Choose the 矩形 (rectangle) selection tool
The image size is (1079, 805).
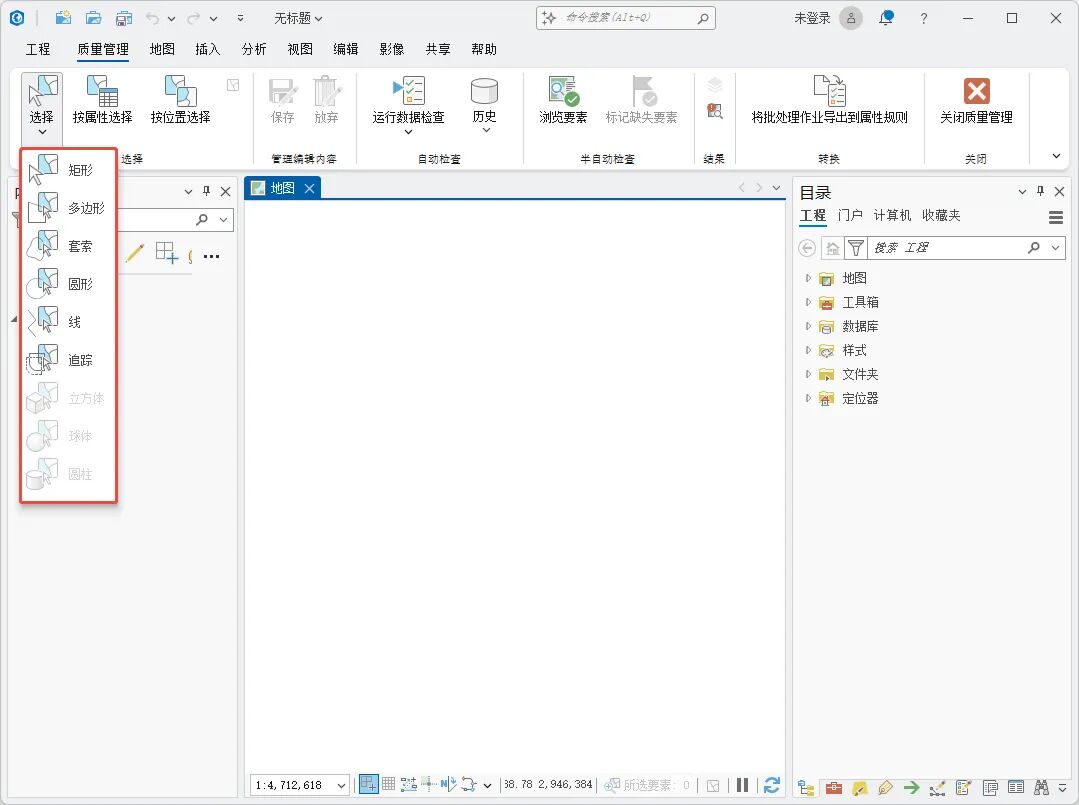68,169
